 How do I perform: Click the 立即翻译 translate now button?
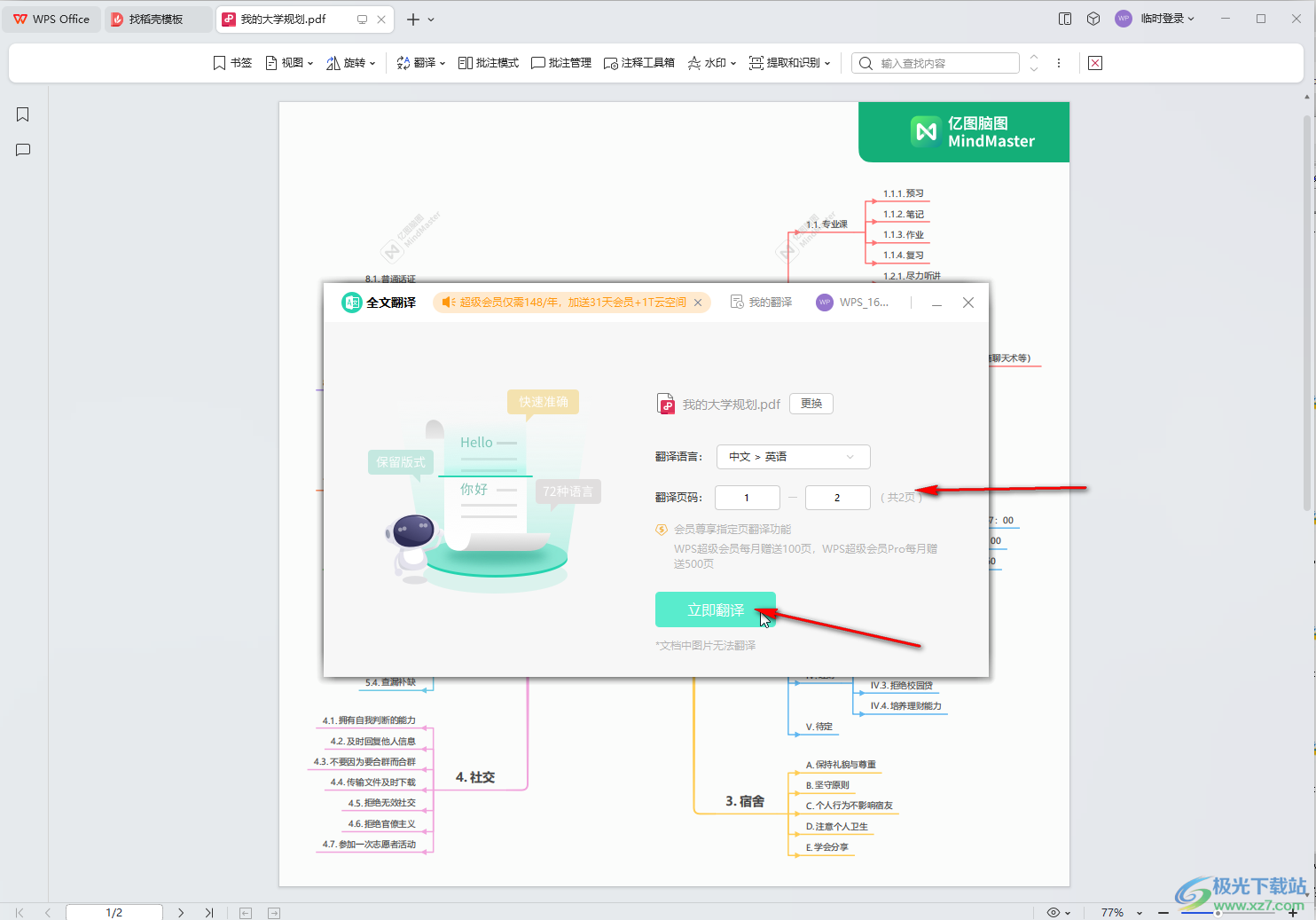(716, 610)
